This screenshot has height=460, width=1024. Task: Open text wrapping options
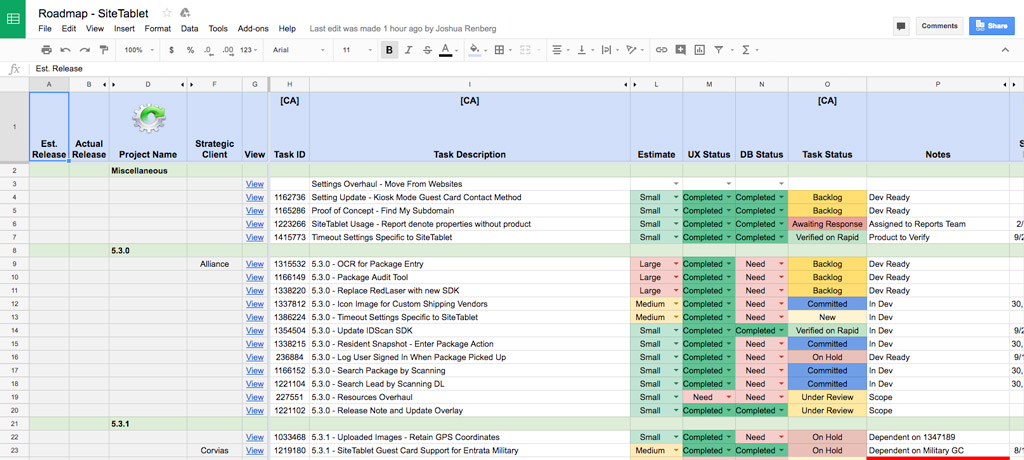tap(609, 50)
